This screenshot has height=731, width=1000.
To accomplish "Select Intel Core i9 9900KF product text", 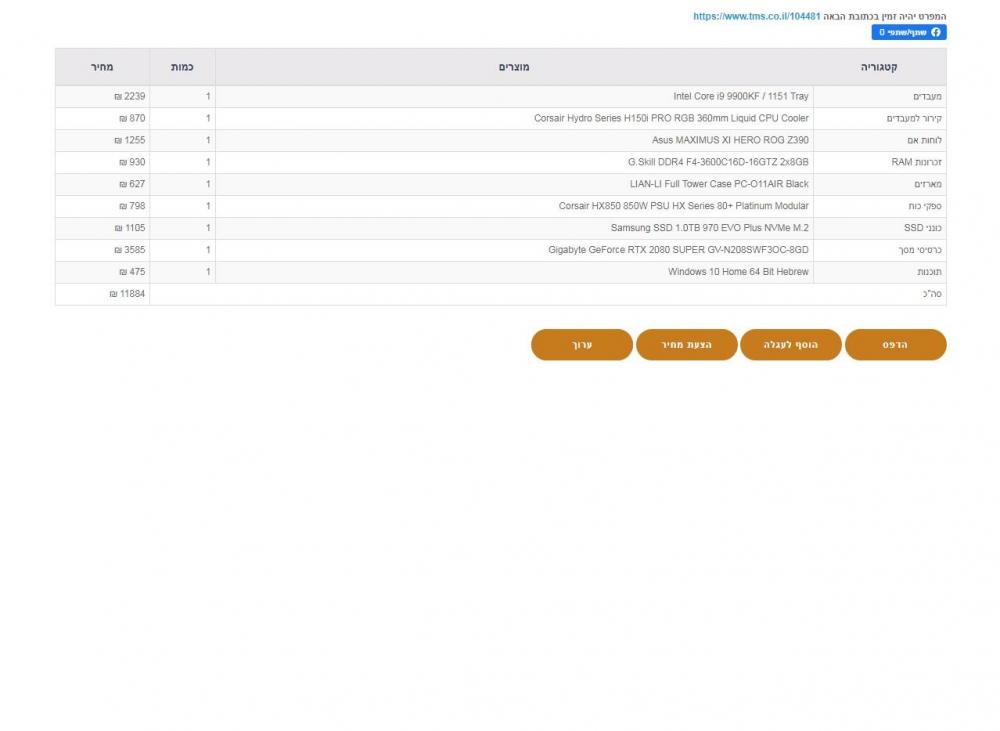I will coord(740,96).
